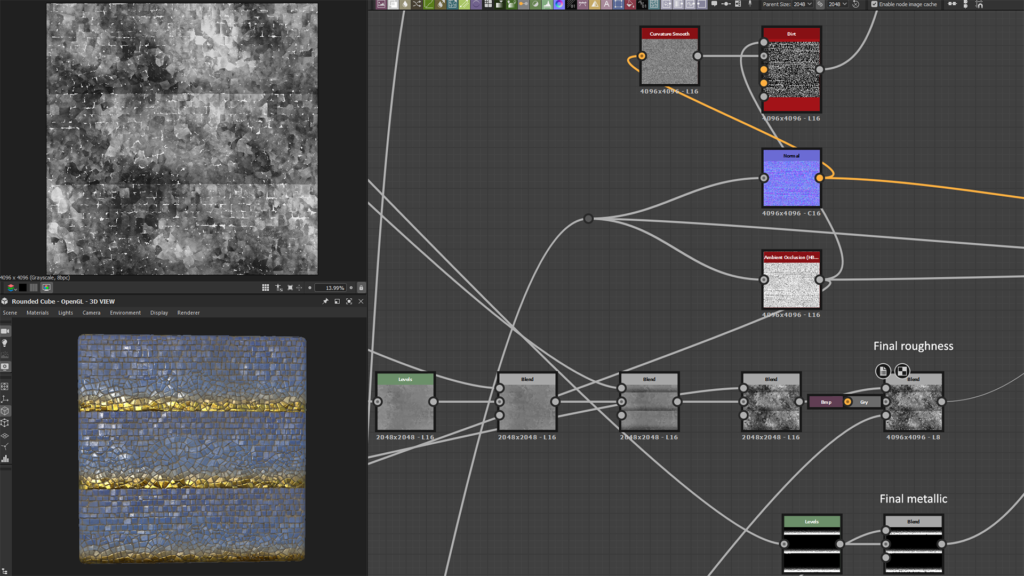1024x576 pixels.
Task: Click the export badge above the Final roughness node
Action: click(x=883, y=370)
